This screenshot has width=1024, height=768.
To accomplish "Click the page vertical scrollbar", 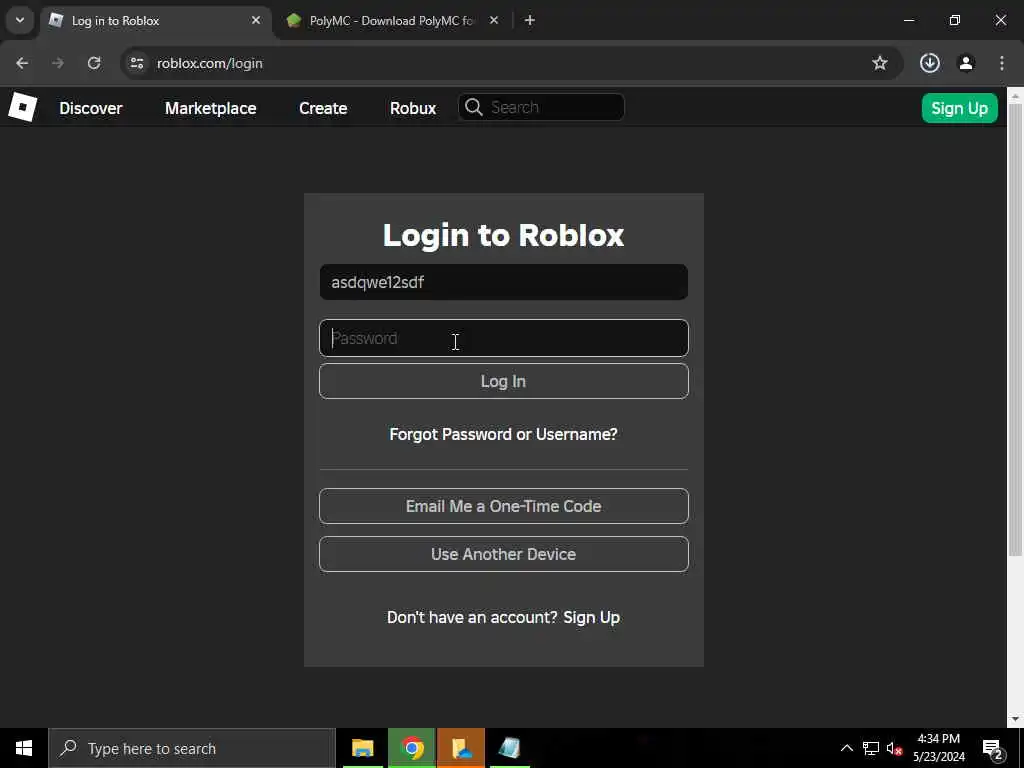I will point(1015,330).
